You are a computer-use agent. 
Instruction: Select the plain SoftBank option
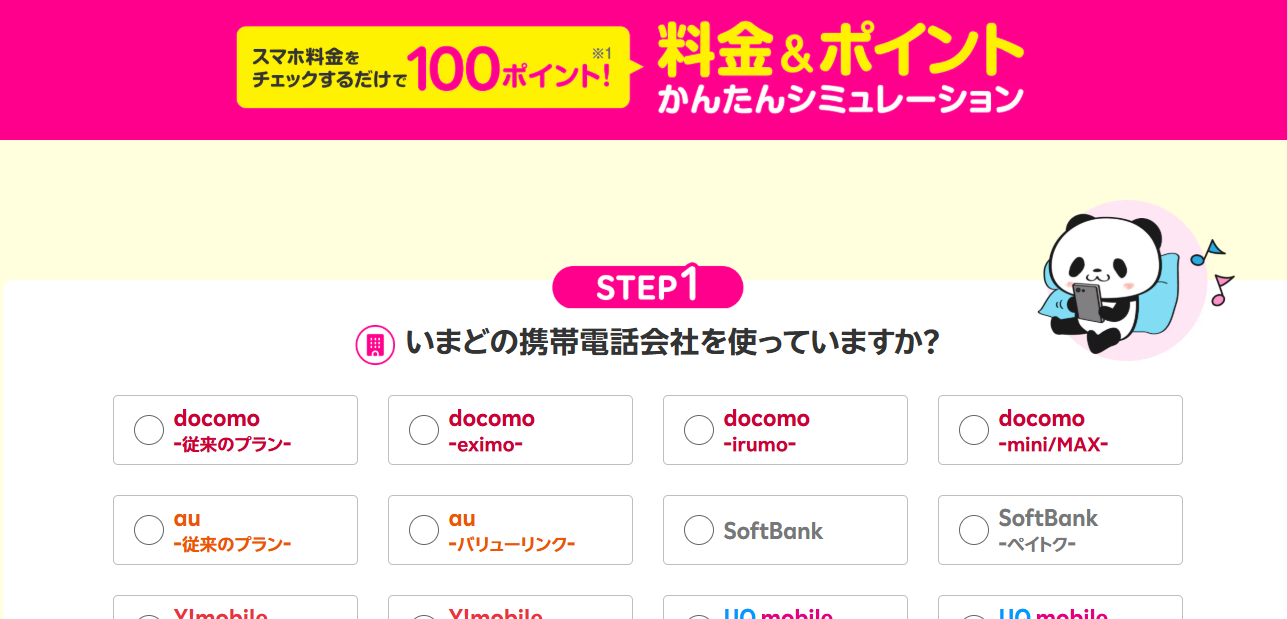click(699, 530)
